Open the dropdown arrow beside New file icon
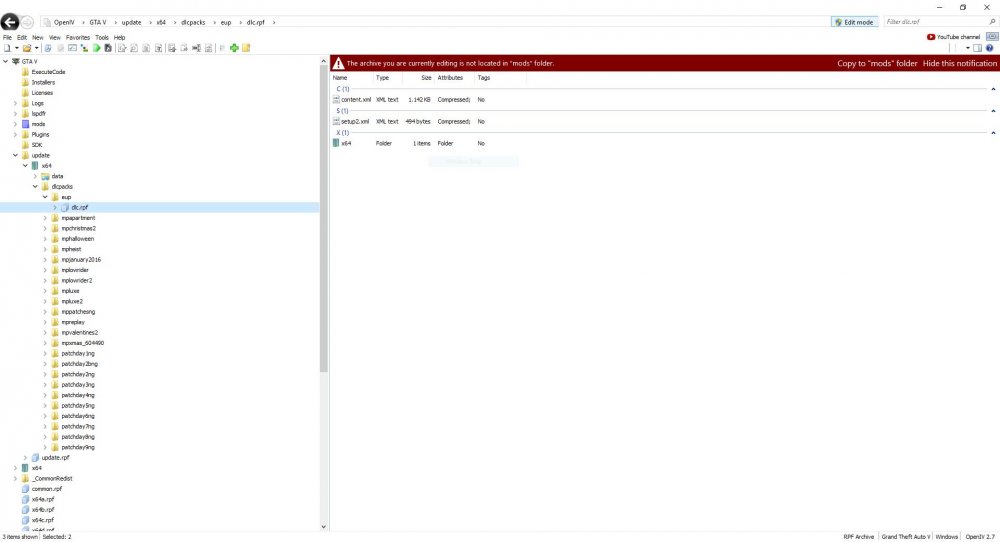 click(17, 48)
